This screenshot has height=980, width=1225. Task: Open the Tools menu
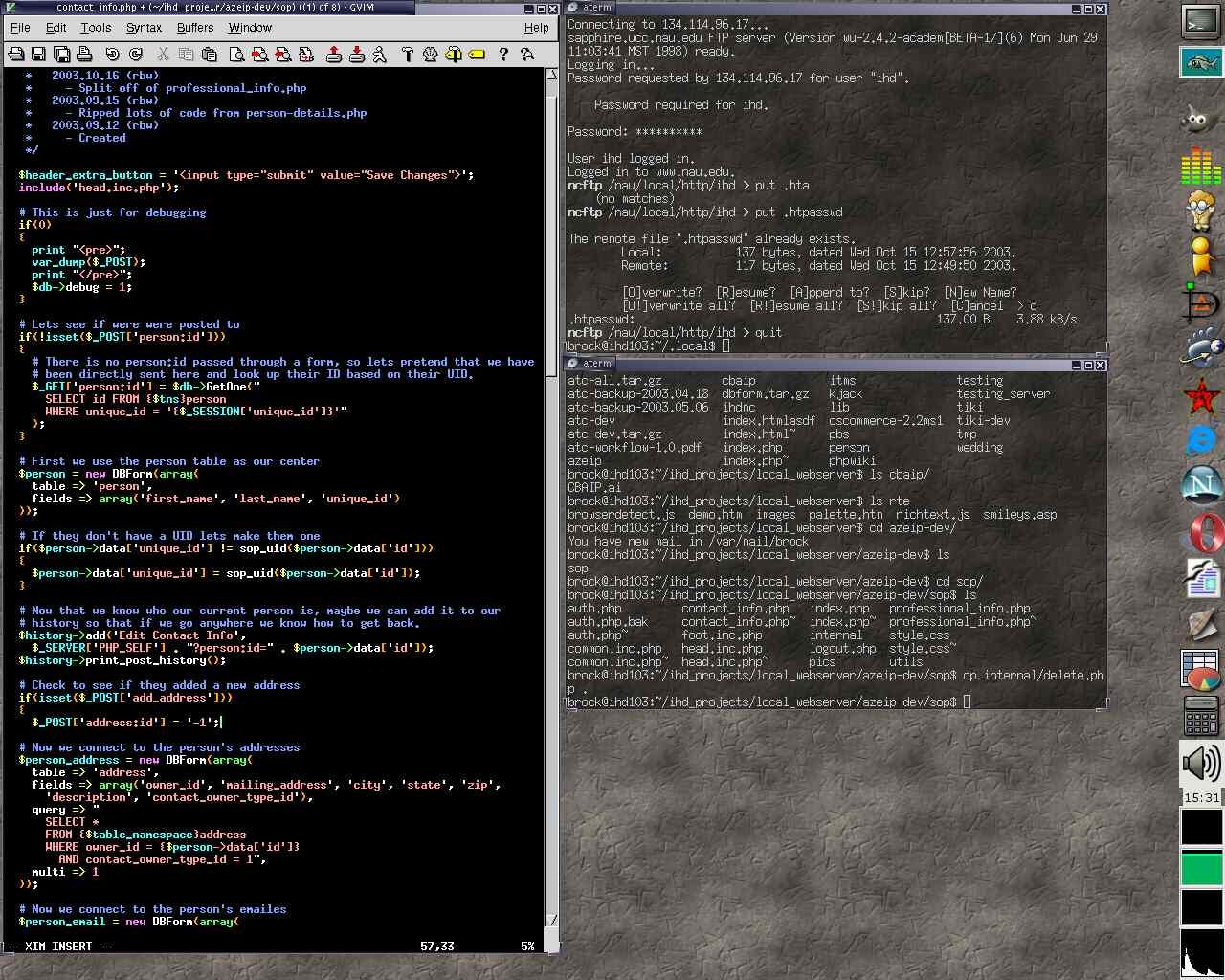point(96,28)
